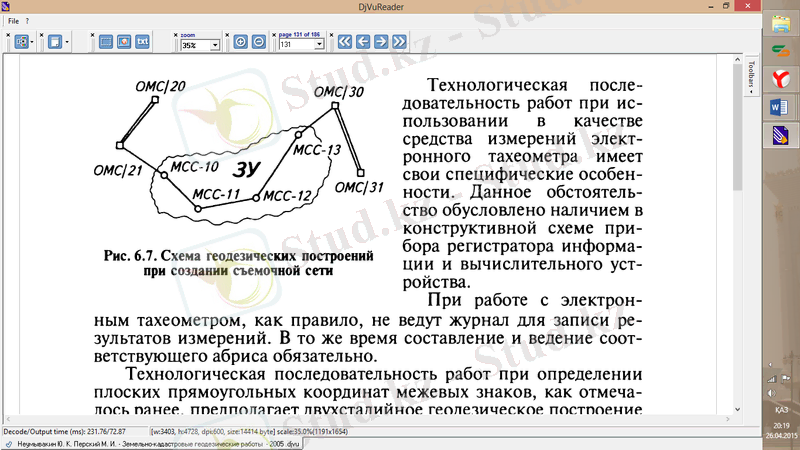Click the vertical scrollbar thumb
The height and width of the screenshot is (450, 800).
click(737, 128)
